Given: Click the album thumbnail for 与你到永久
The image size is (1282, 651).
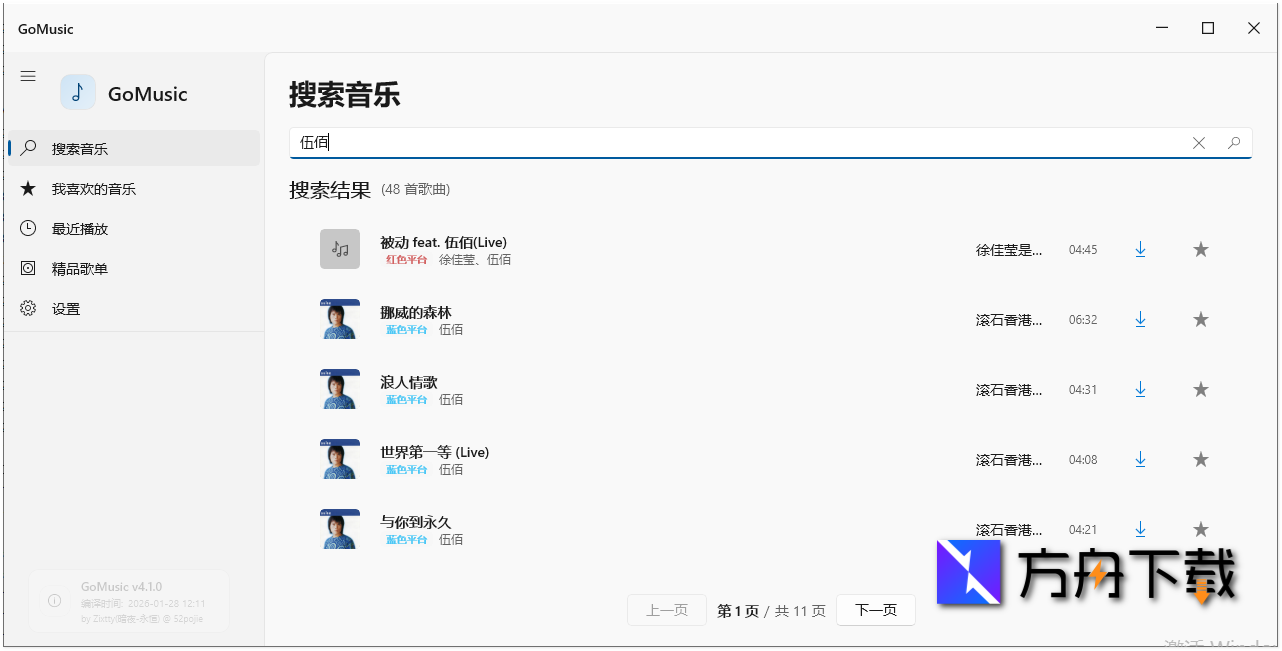Looking at the screenshot, I should coord(340,529).
